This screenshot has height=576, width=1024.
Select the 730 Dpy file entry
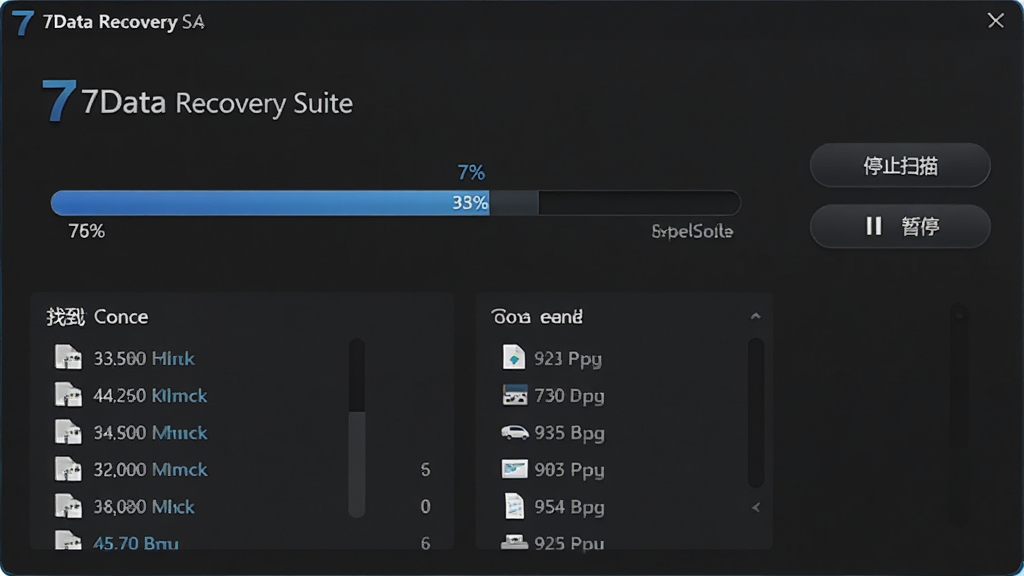click(569, 396)
